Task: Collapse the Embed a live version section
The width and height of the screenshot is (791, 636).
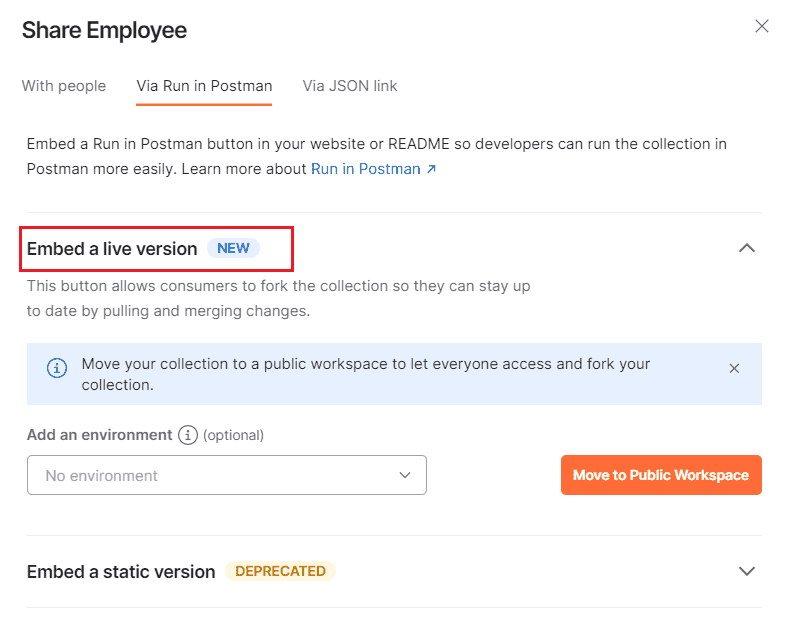Action: (x=747, y=248)
